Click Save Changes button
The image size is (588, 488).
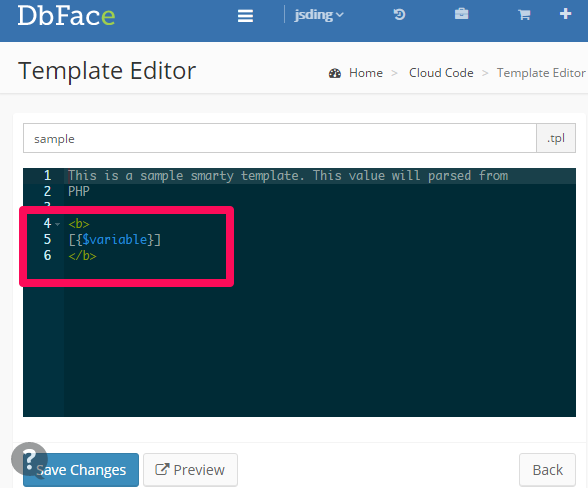pyautogui.click(x=81, y=470)
